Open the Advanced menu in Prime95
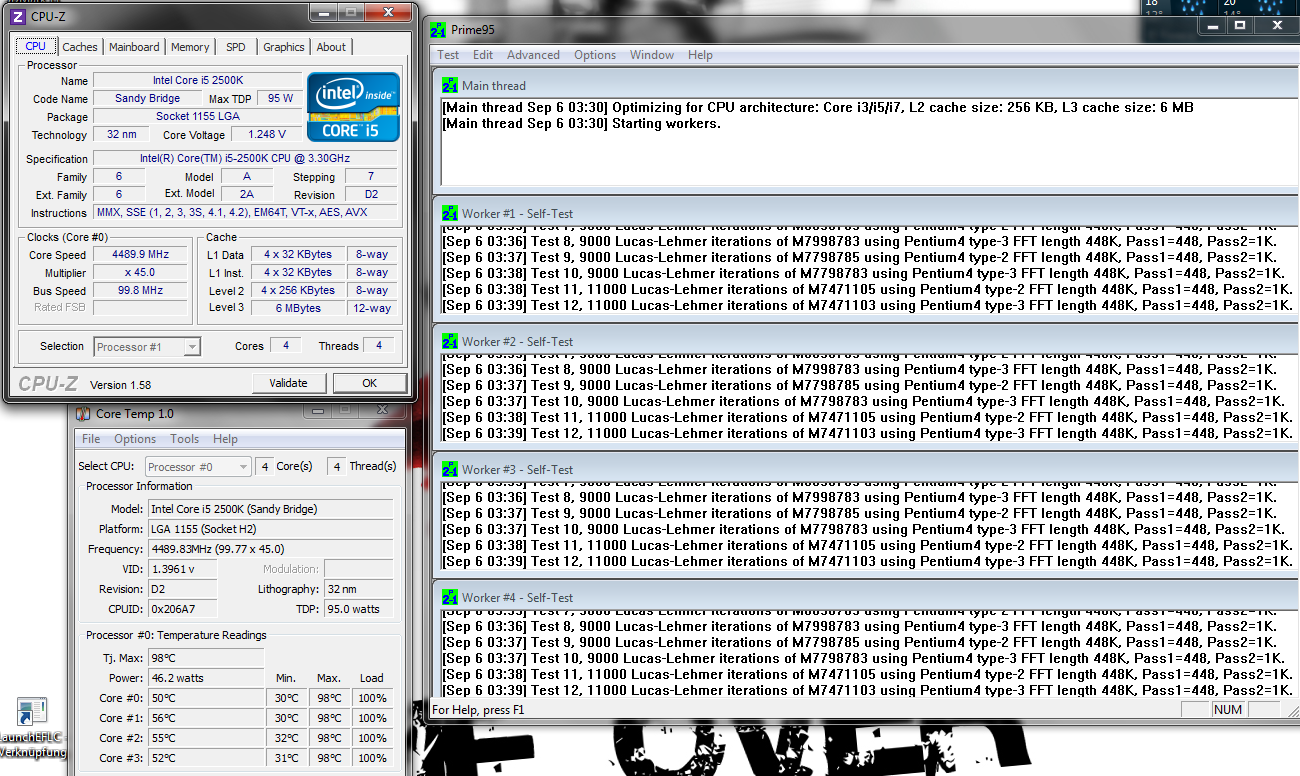The image size is (1300, 776). (533, 55)
